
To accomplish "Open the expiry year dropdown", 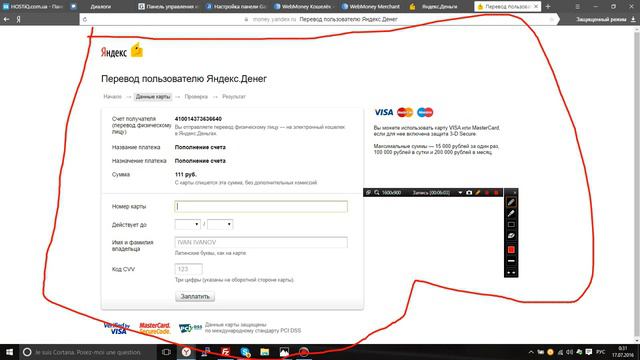I will pos(220,224).
